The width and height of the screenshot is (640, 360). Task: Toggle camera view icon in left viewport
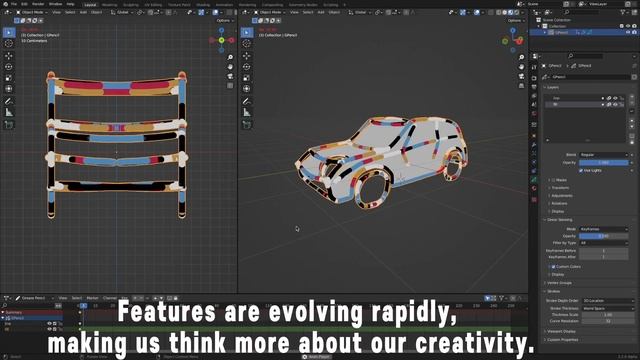click(x=230, y=76)
